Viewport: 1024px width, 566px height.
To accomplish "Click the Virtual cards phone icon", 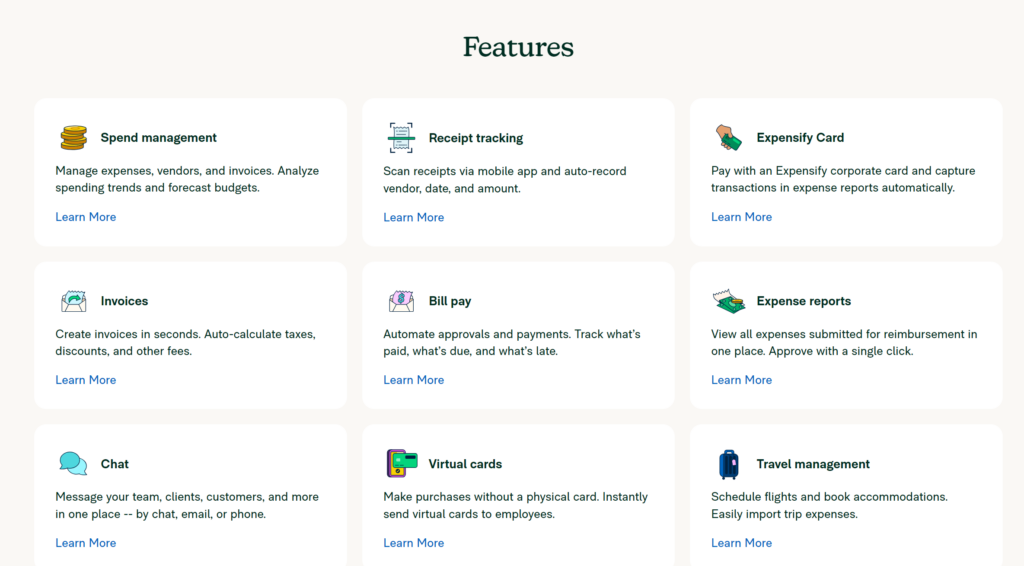I will 401,464.
